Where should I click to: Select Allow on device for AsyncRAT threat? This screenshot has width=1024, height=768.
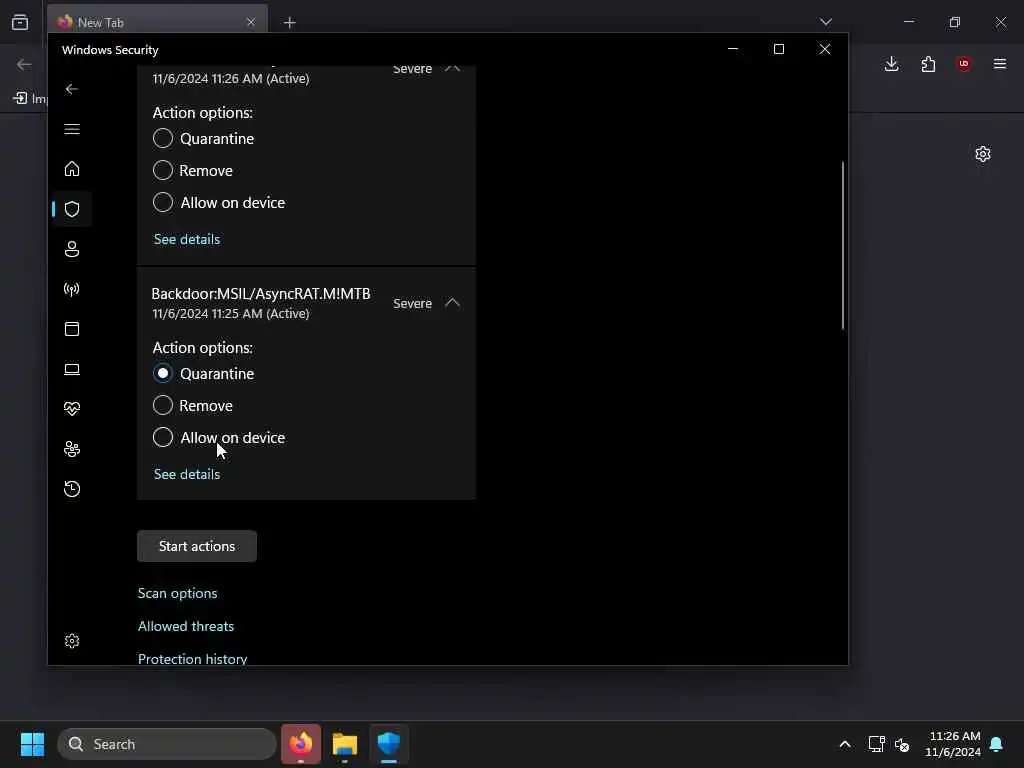tap(163, 438)
